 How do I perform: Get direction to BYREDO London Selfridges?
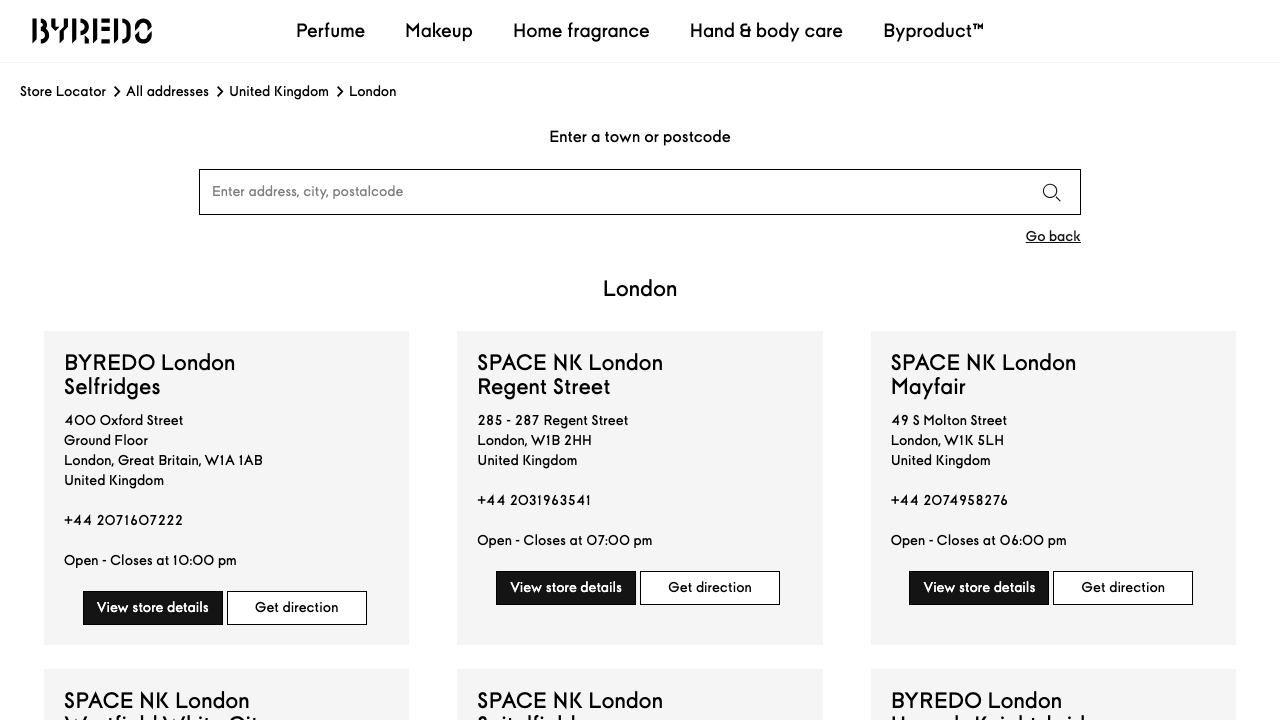(x=296, y=607)
